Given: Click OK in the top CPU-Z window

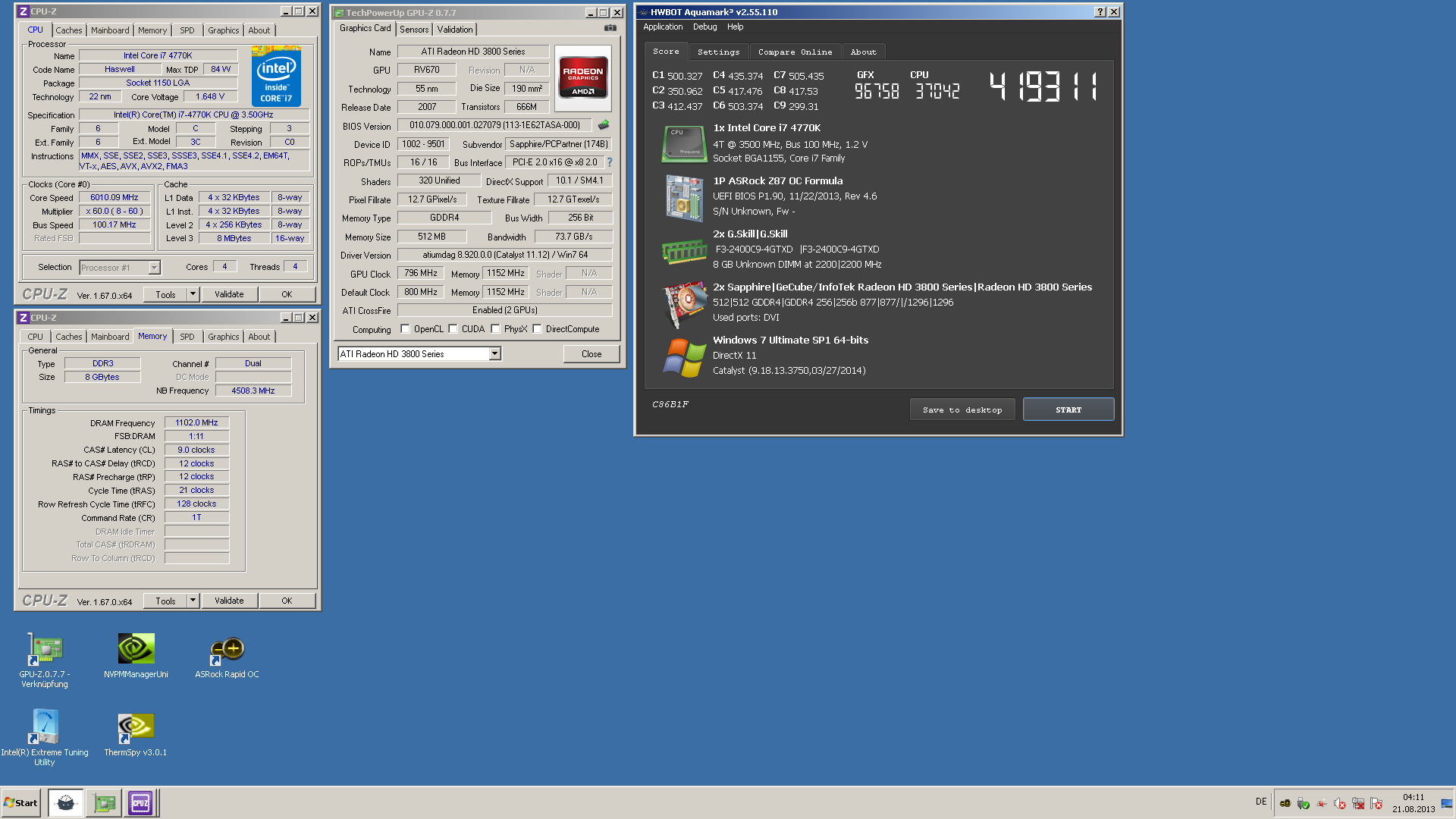Looking at the screenshot, I should (287, 294).
